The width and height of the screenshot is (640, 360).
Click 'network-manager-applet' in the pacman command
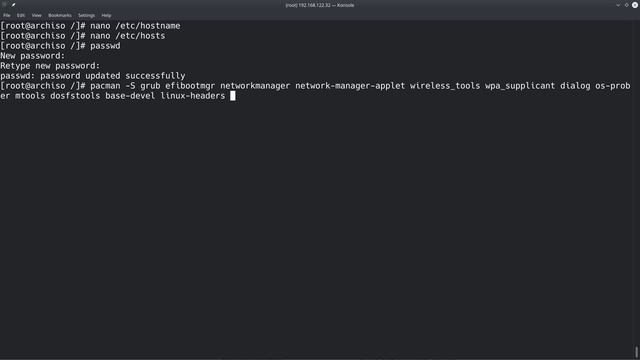(350, 86)
